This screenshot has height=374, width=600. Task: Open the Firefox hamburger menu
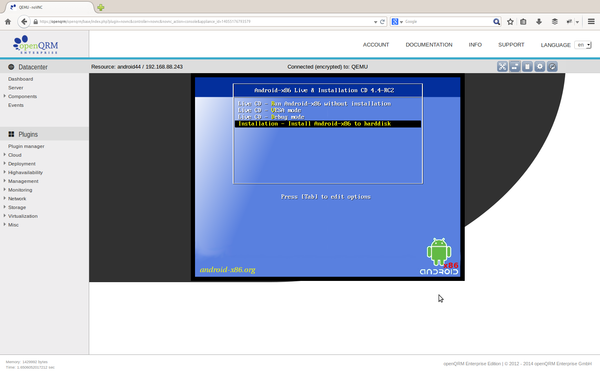click(x=591, y=22)
